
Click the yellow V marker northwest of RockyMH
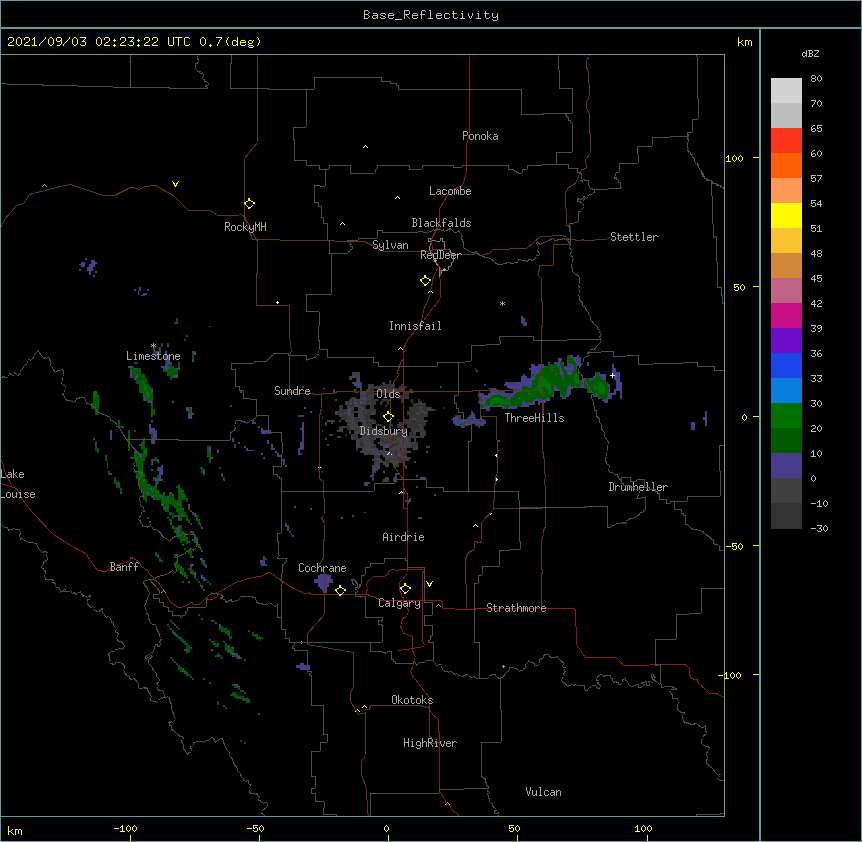175,184
